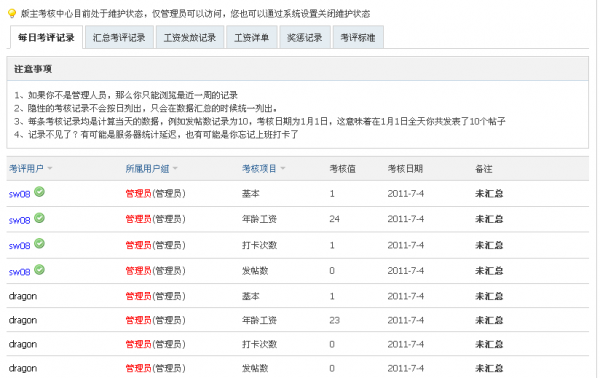Click 未汇总 in sw08 基本 row
The width and height of the screenshot is (600, 378).
(x=489, y=194)
